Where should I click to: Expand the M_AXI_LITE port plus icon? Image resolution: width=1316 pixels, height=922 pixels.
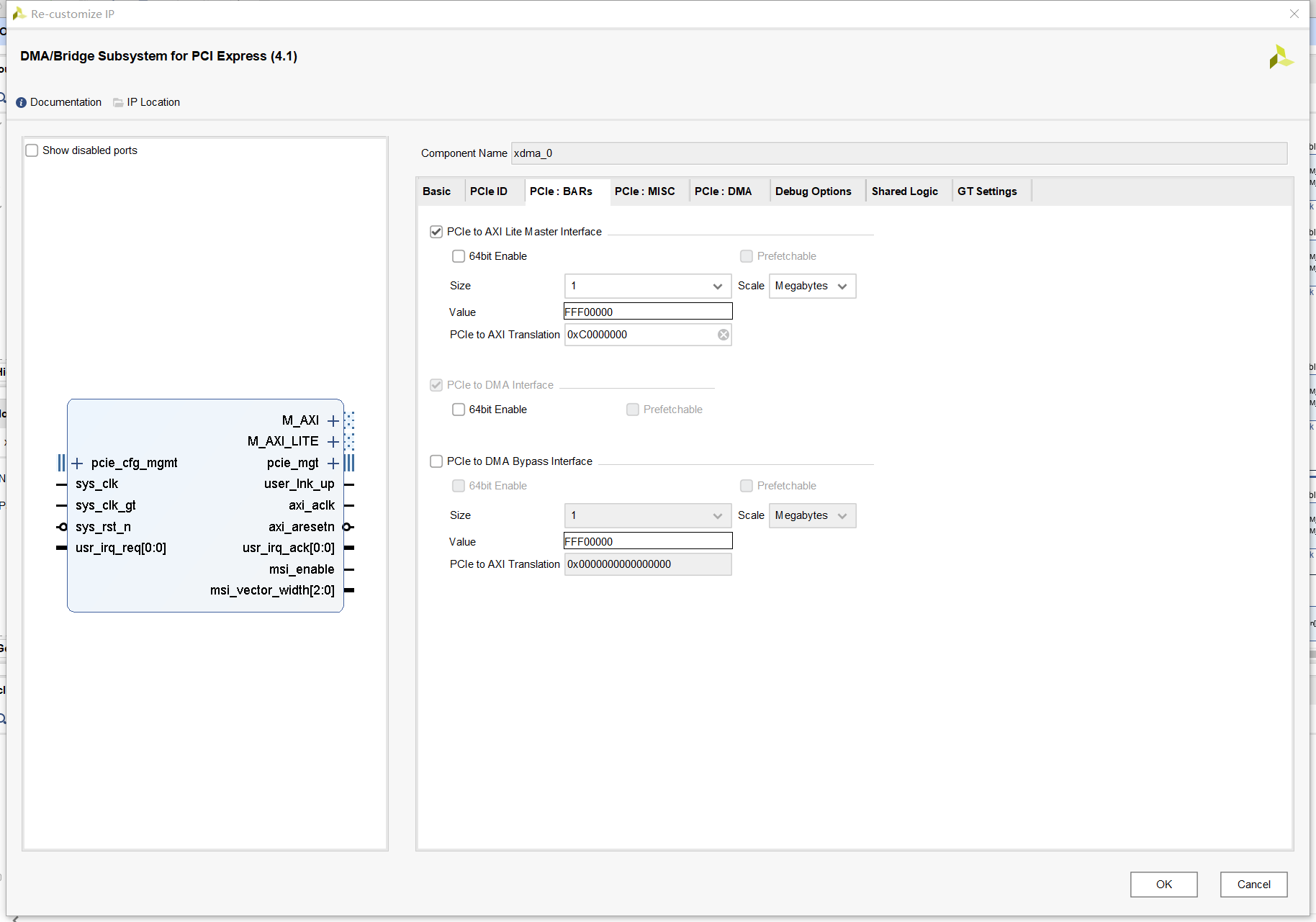[333, 441]
